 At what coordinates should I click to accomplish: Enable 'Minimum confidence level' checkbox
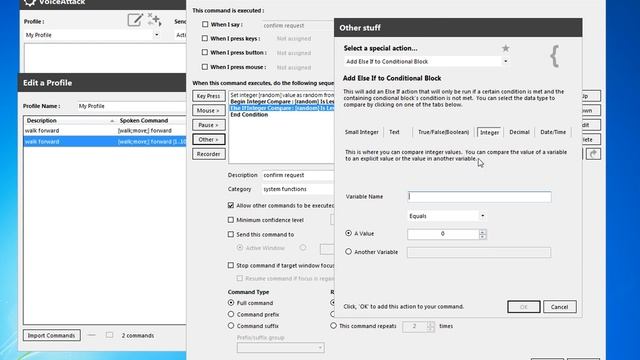click(x=231, y=220)
